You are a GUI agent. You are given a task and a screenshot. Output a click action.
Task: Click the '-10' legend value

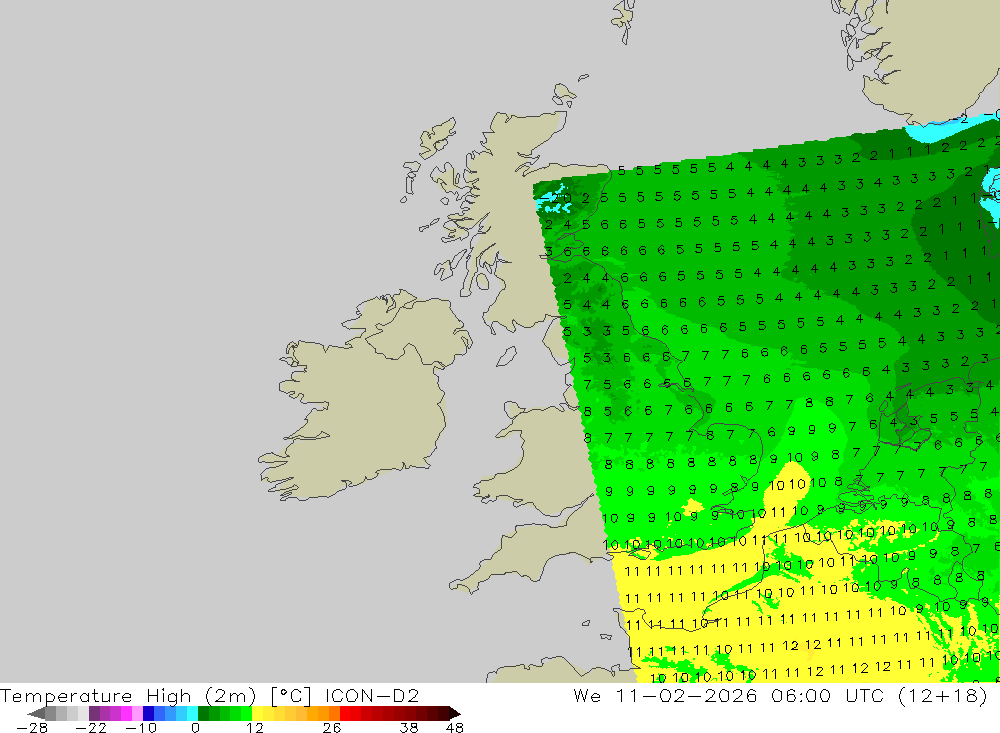(x=140, y=728)
